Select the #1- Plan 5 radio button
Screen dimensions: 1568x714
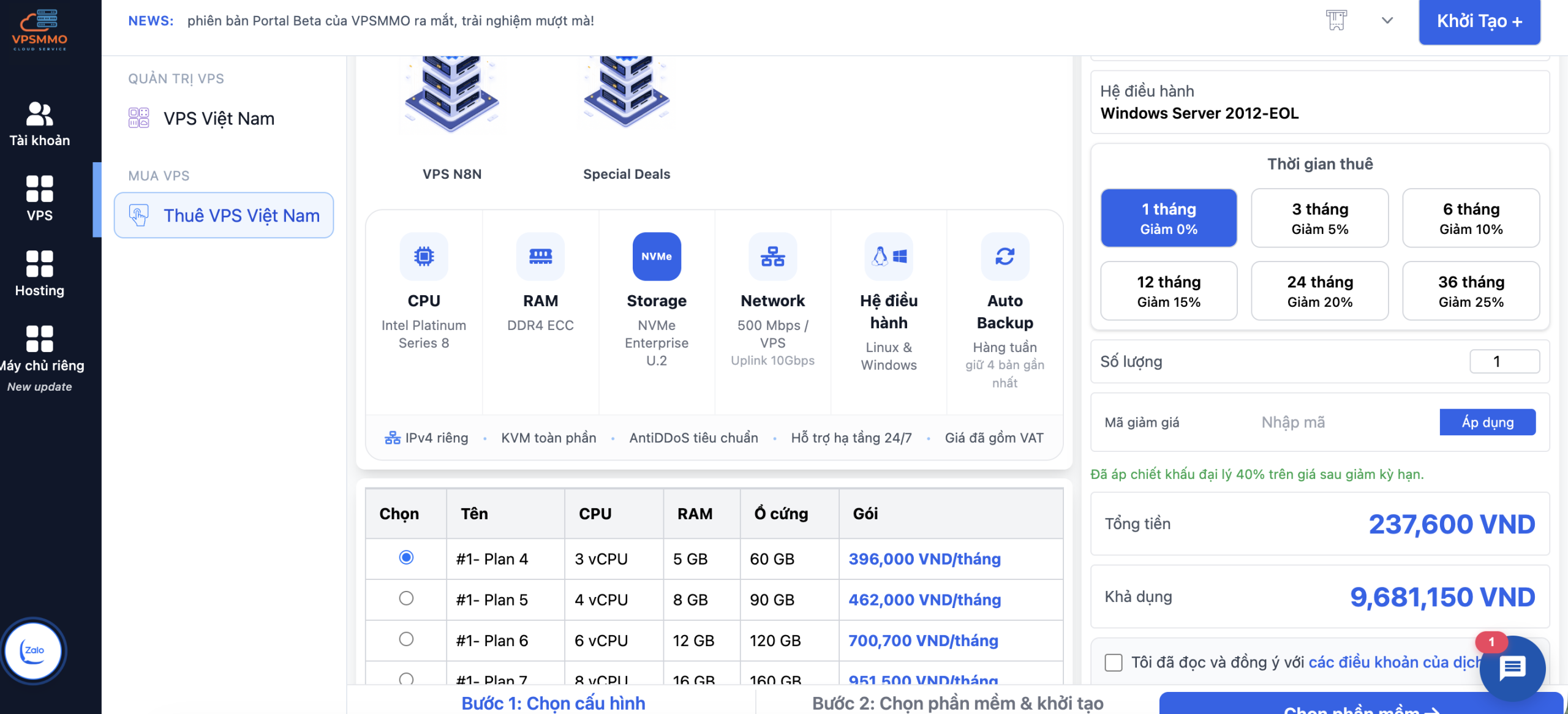[x=406, y=598]
